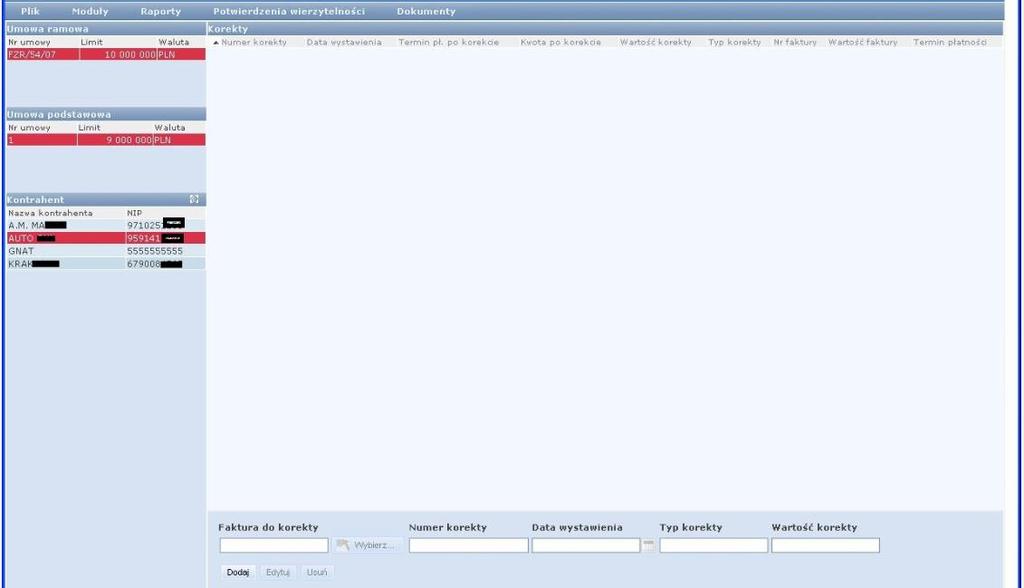Select the 9 000 000 limit row

pyautogui.click(x=106, y=140)
